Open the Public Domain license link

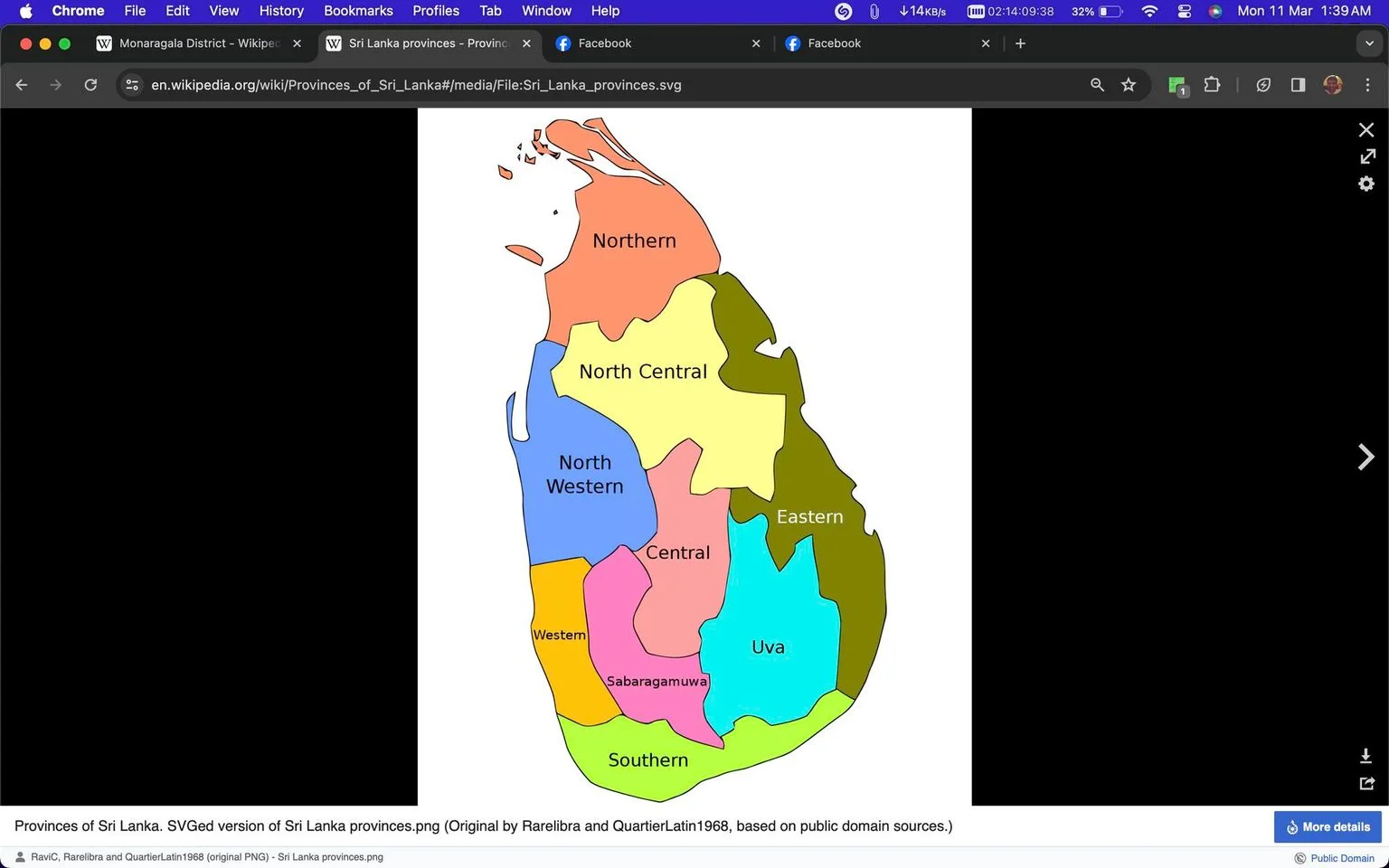pos(1342,858)
